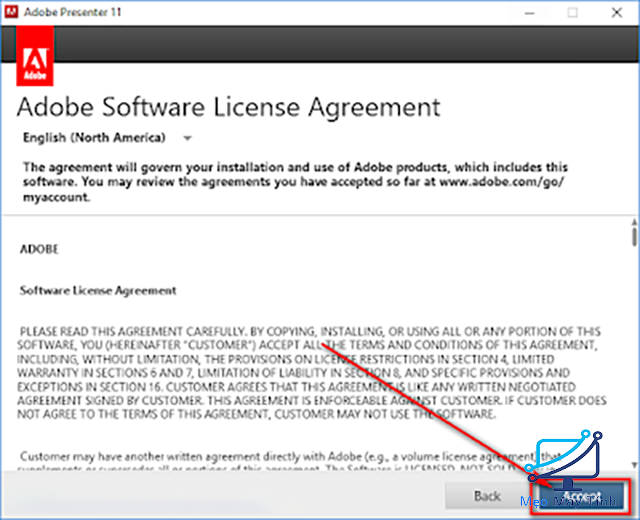Viewport: 640px width, 520px height.
Task: Click the 'ADOBE' heading in agreement
Action: 39,249
